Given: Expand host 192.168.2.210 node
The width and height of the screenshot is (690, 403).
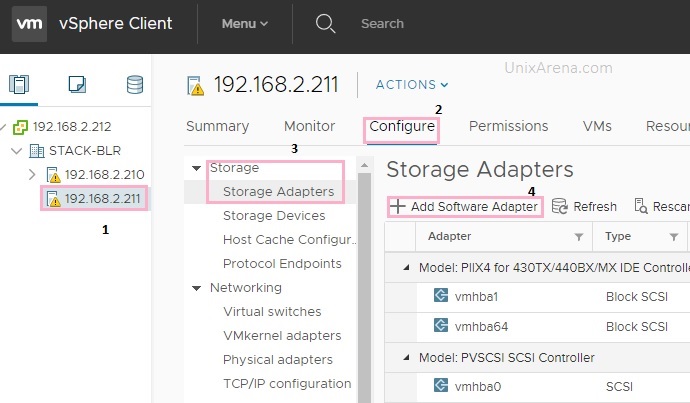Looking at the screenshot, I should 32,175.
